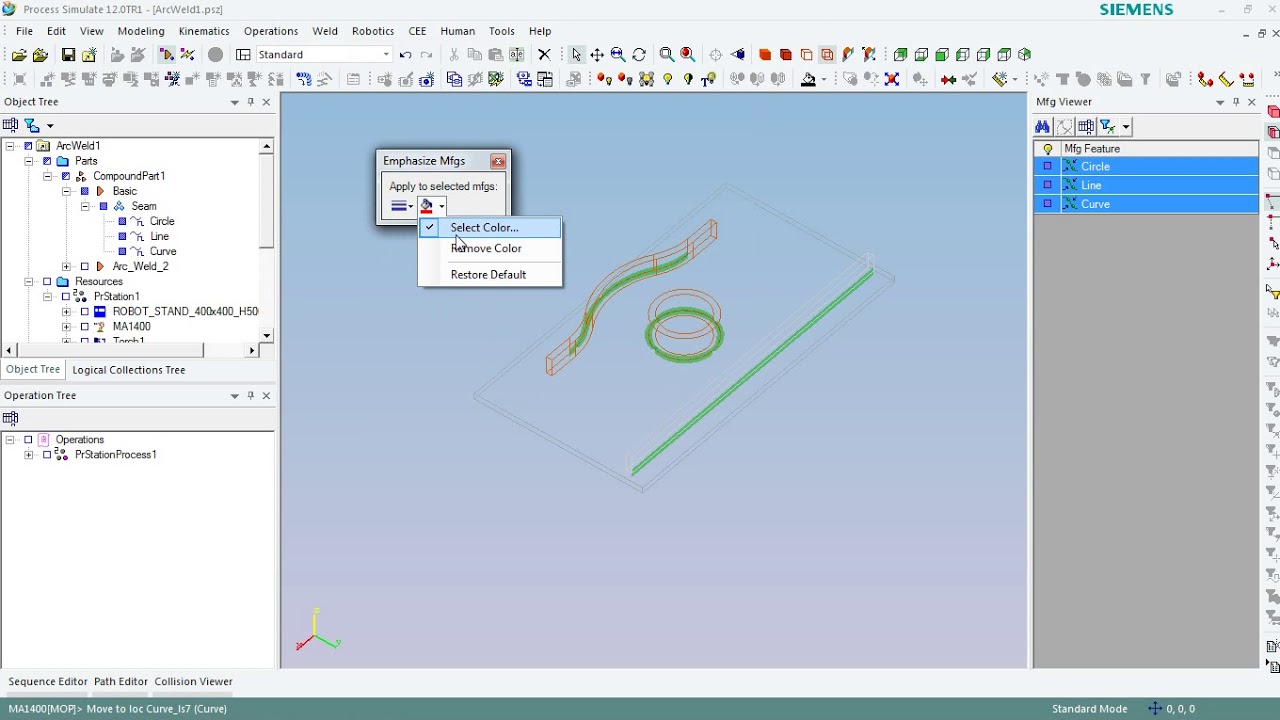Toggle display square for Circle in Object Tree
This screenshot has height=720, width=1280.
pos(122,222)
